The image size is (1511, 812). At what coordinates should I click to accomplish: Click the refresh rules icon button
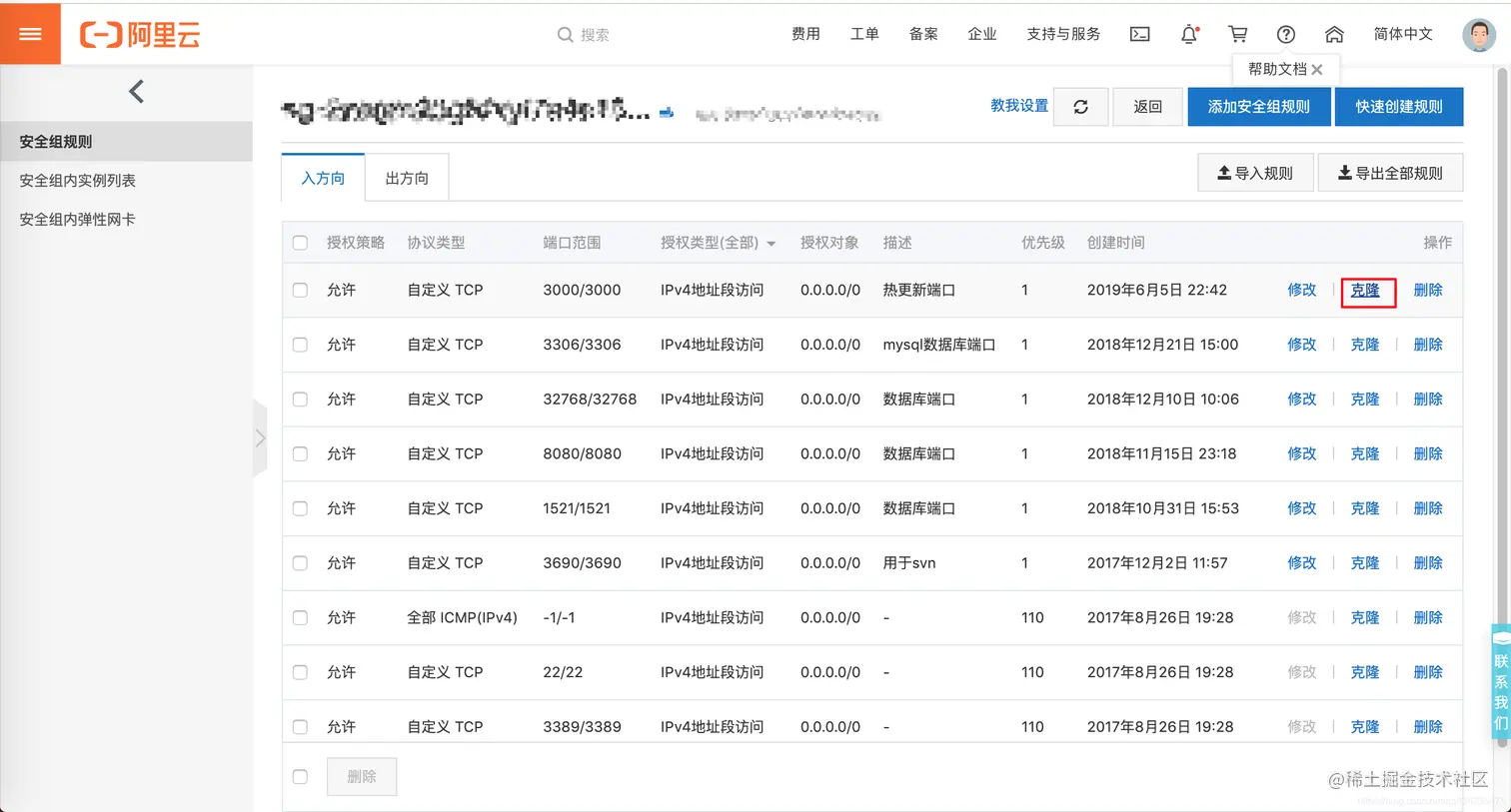(1080, 107)
